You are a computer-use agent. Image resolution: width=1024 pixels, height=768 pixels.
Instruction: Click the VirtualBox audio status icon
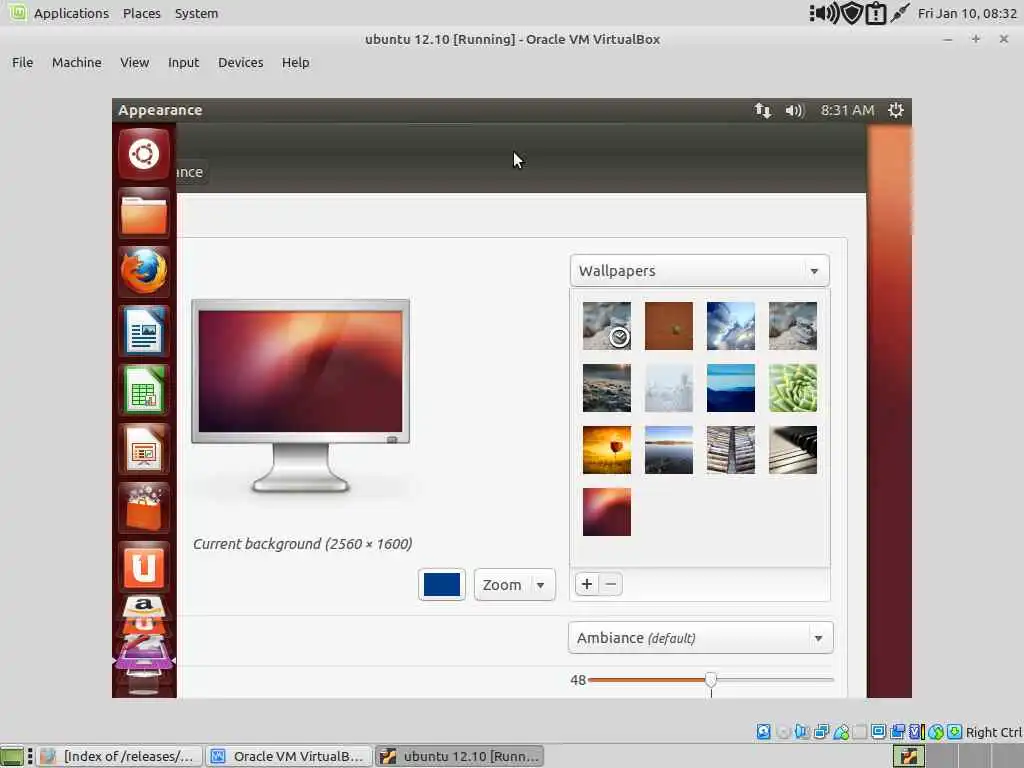802,732
